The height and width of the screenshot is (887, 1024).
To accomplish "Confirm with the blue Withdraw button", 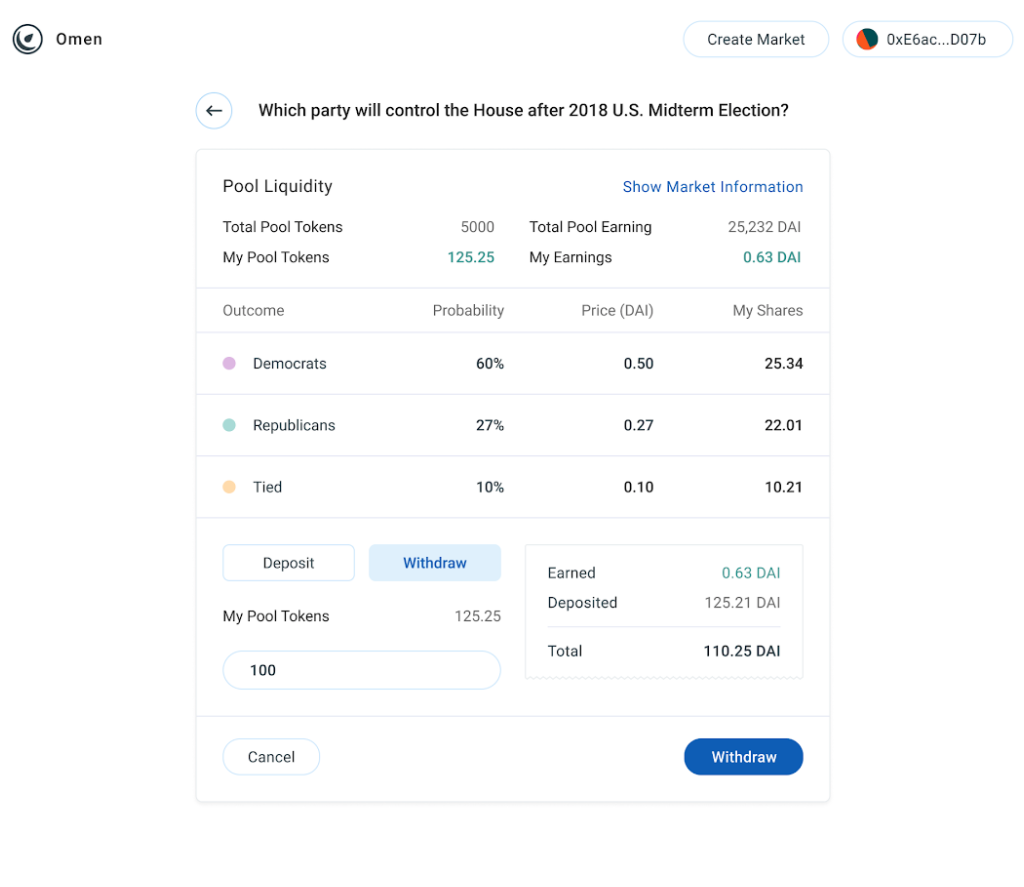I will pos(744,757).
